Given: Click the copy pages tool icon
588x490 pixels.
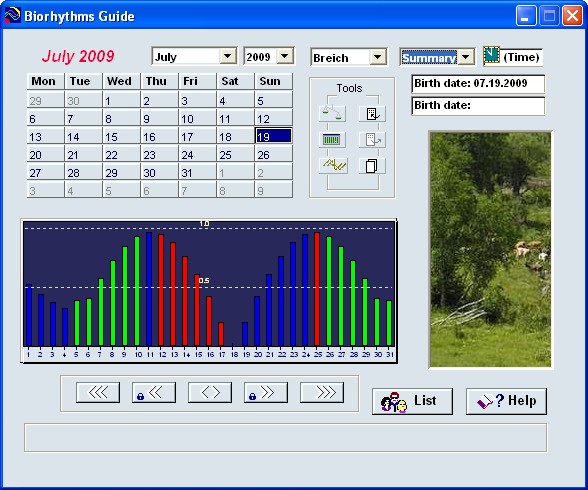Looking at the screenshot, I should tap(372, 165).
